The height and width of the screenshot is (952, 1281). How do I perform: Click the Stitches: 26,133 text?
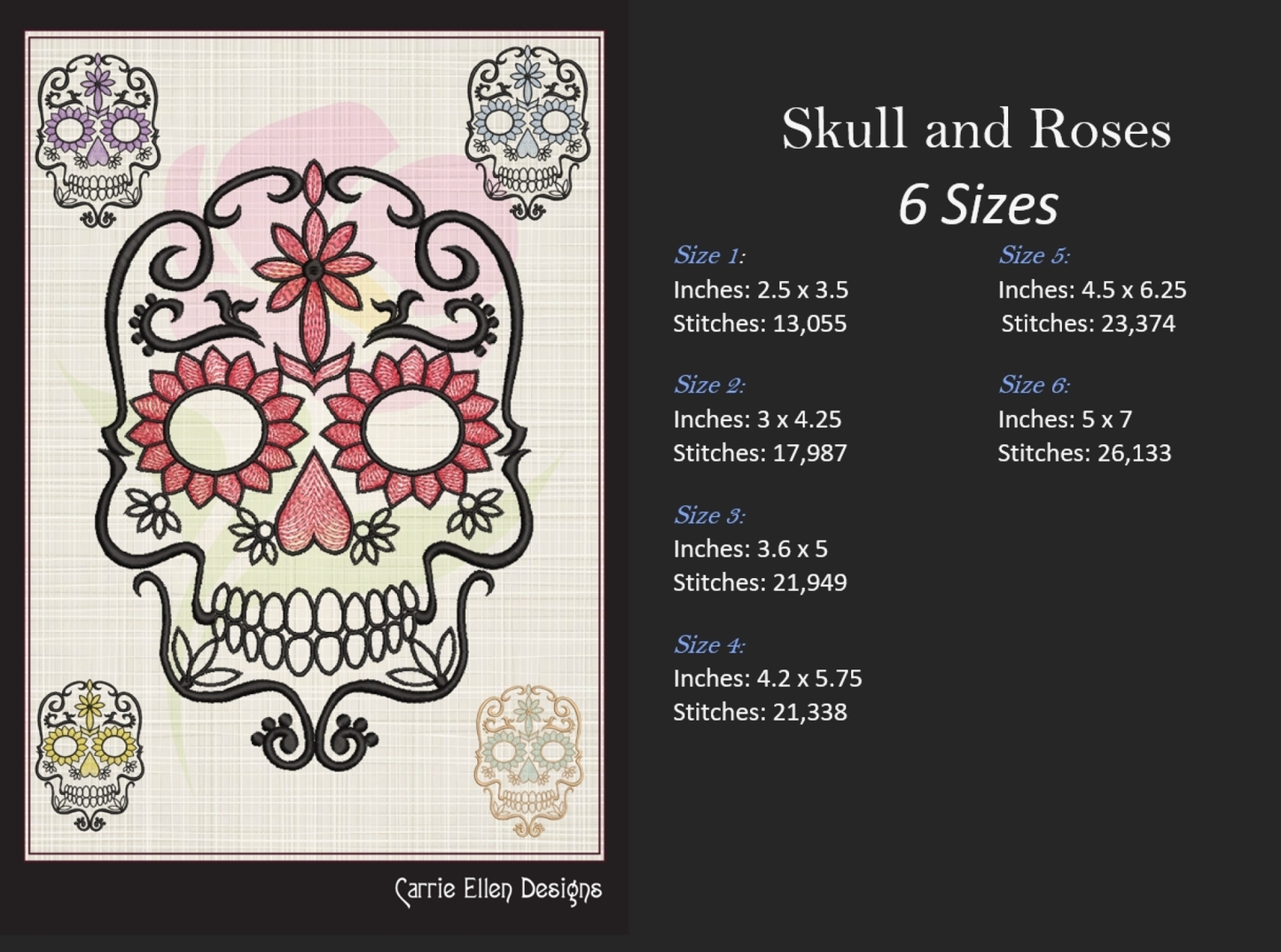[x=1084, y=453]
